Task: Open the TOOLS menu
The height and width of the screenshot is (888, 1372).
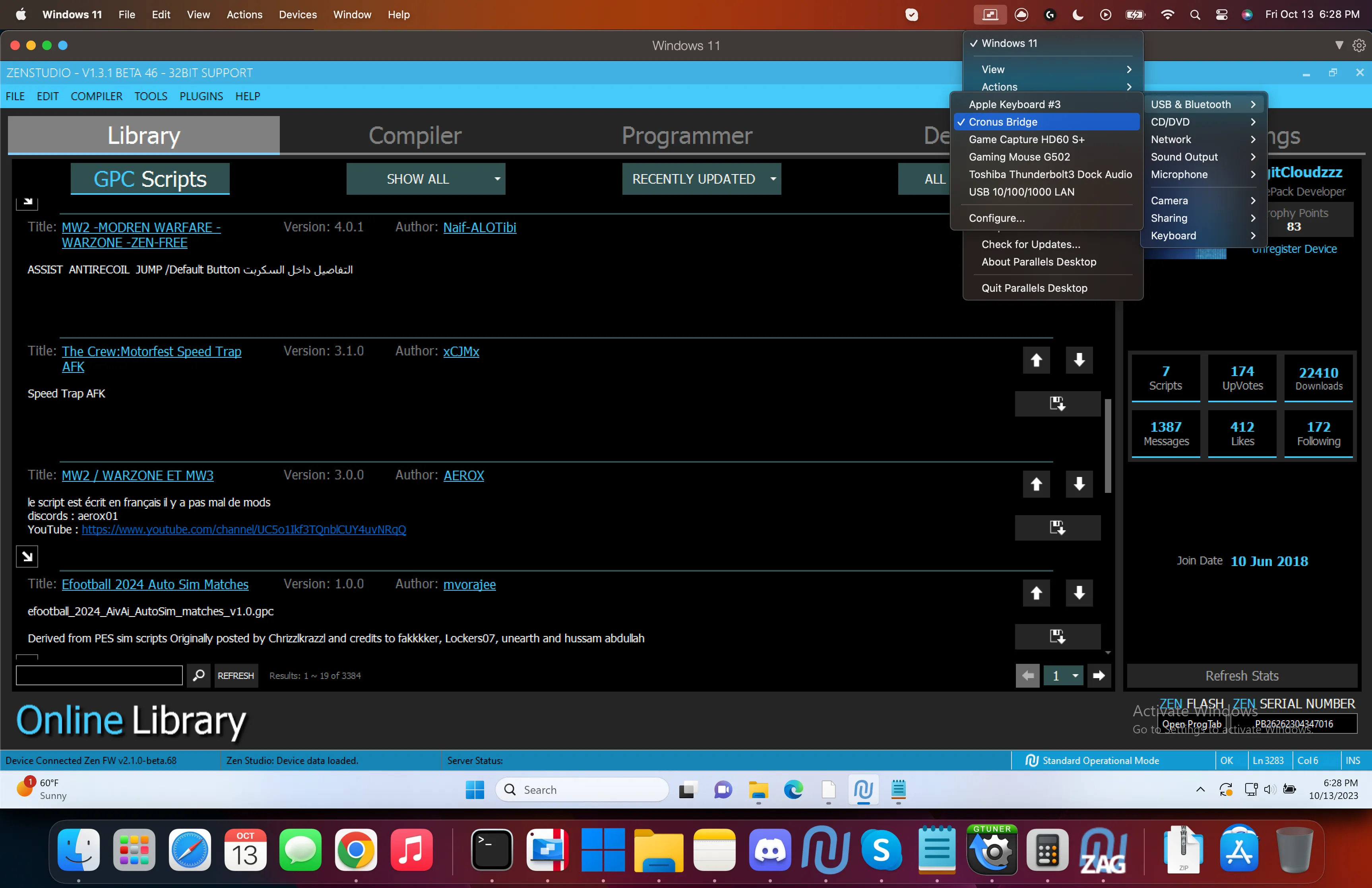Action: (x=151, y=96)
